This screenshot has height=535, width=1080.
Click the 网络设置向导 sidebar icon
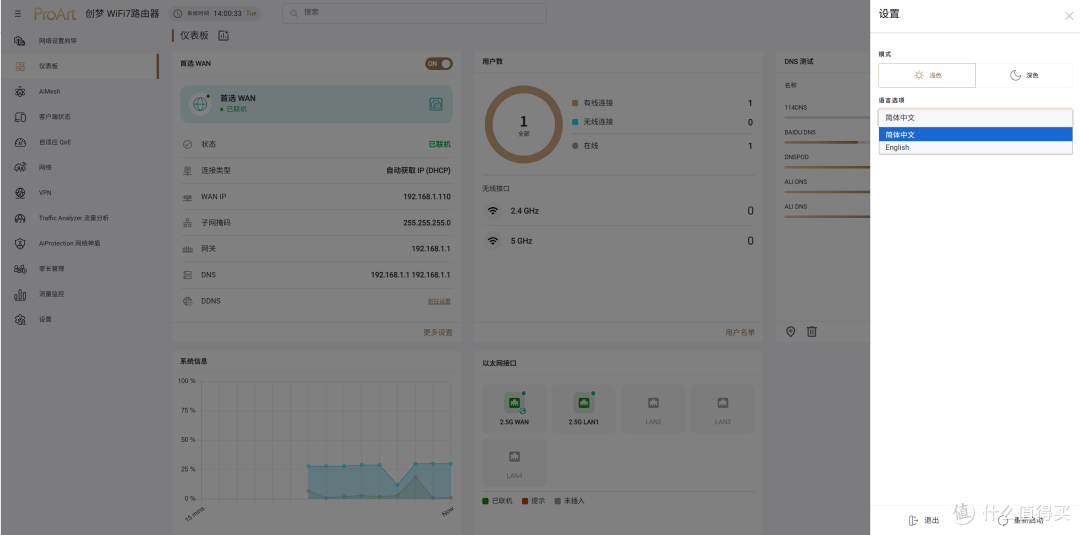[20, 41]
